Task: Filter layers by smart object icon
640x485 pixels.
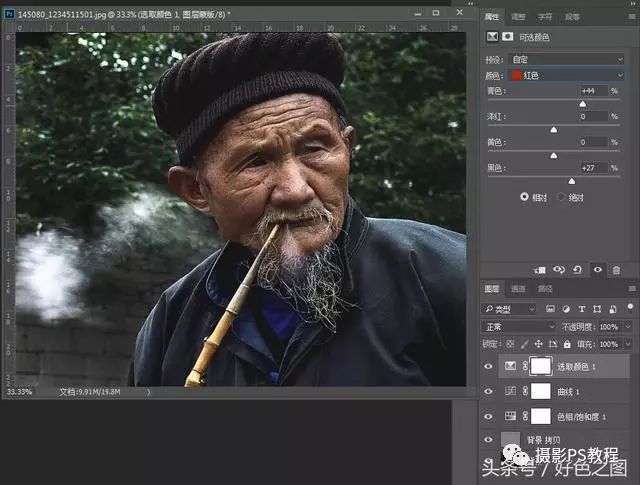Action: pos(613,309)
